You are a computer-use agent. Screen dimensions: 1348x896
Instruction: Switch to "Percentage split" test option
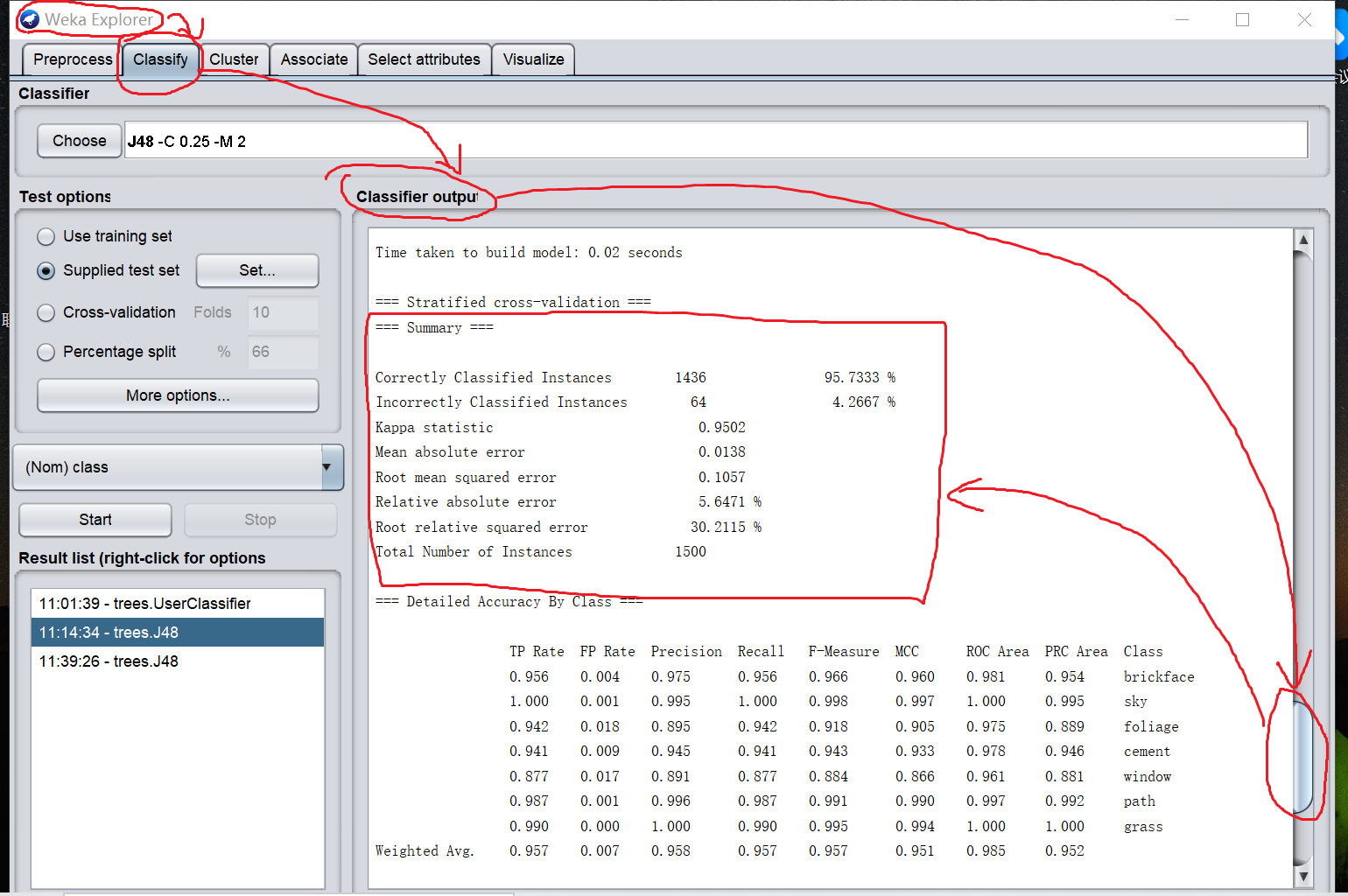coord(46,352)
